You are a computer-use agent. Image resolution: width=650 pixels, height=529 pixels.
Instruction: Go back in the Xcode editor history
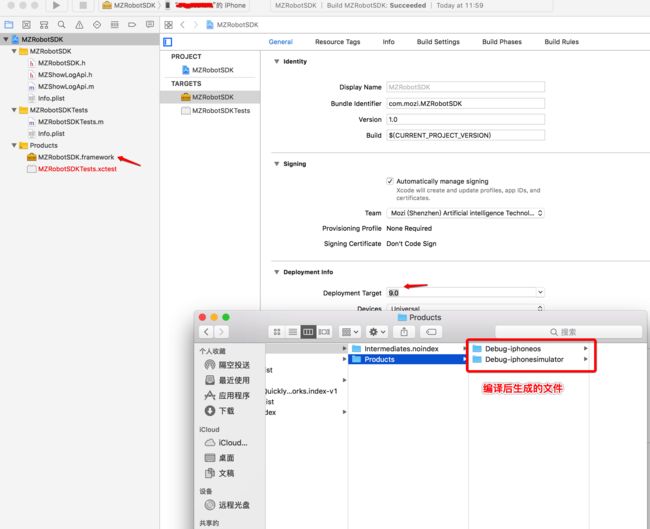(x=182, y=25)
